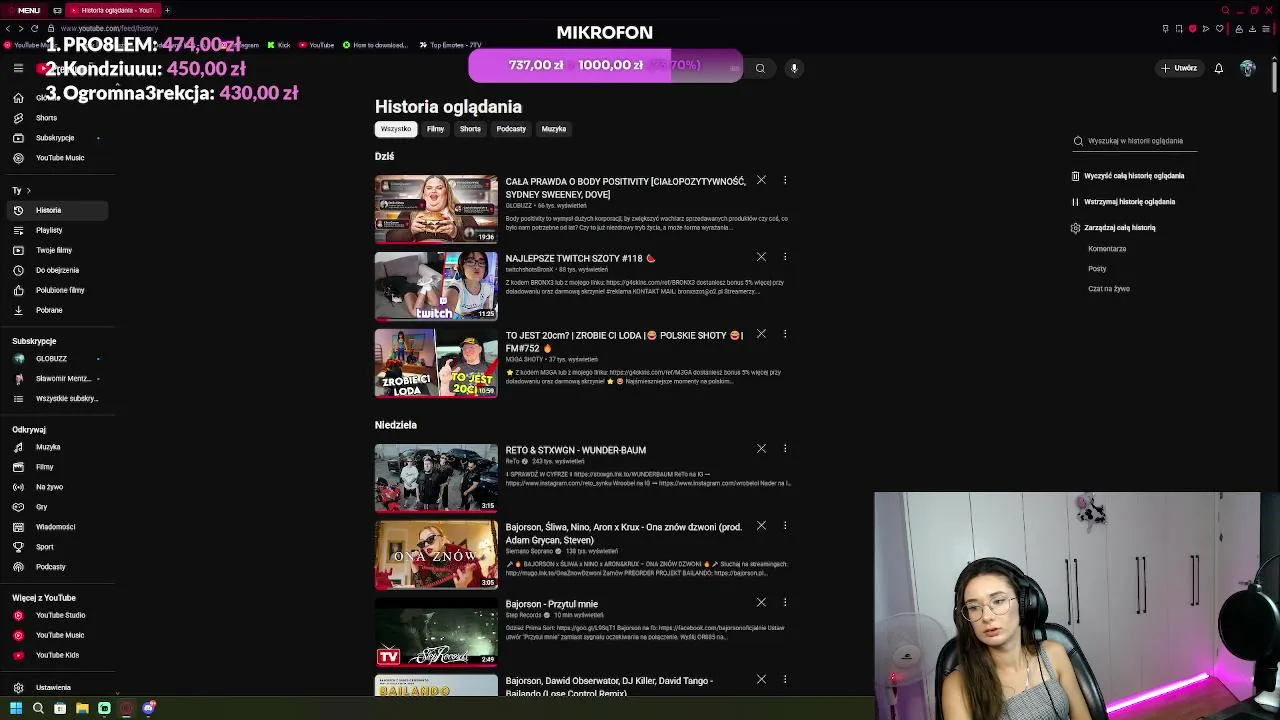Open options menu for TO JEST 20cm video
Viewport: 1280px width, 720px height.
coord(785,334)
